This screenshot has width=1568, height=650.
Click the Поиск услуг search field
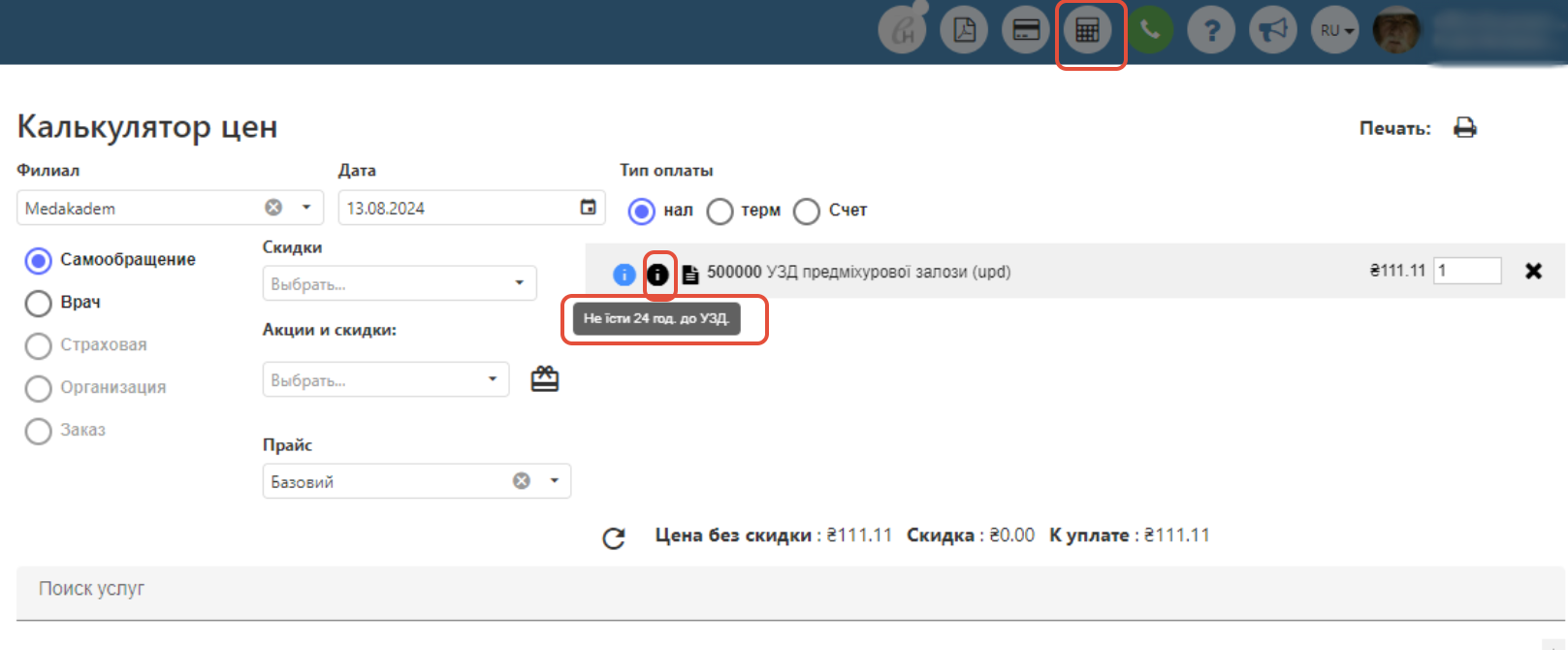(x=791, y=593)
